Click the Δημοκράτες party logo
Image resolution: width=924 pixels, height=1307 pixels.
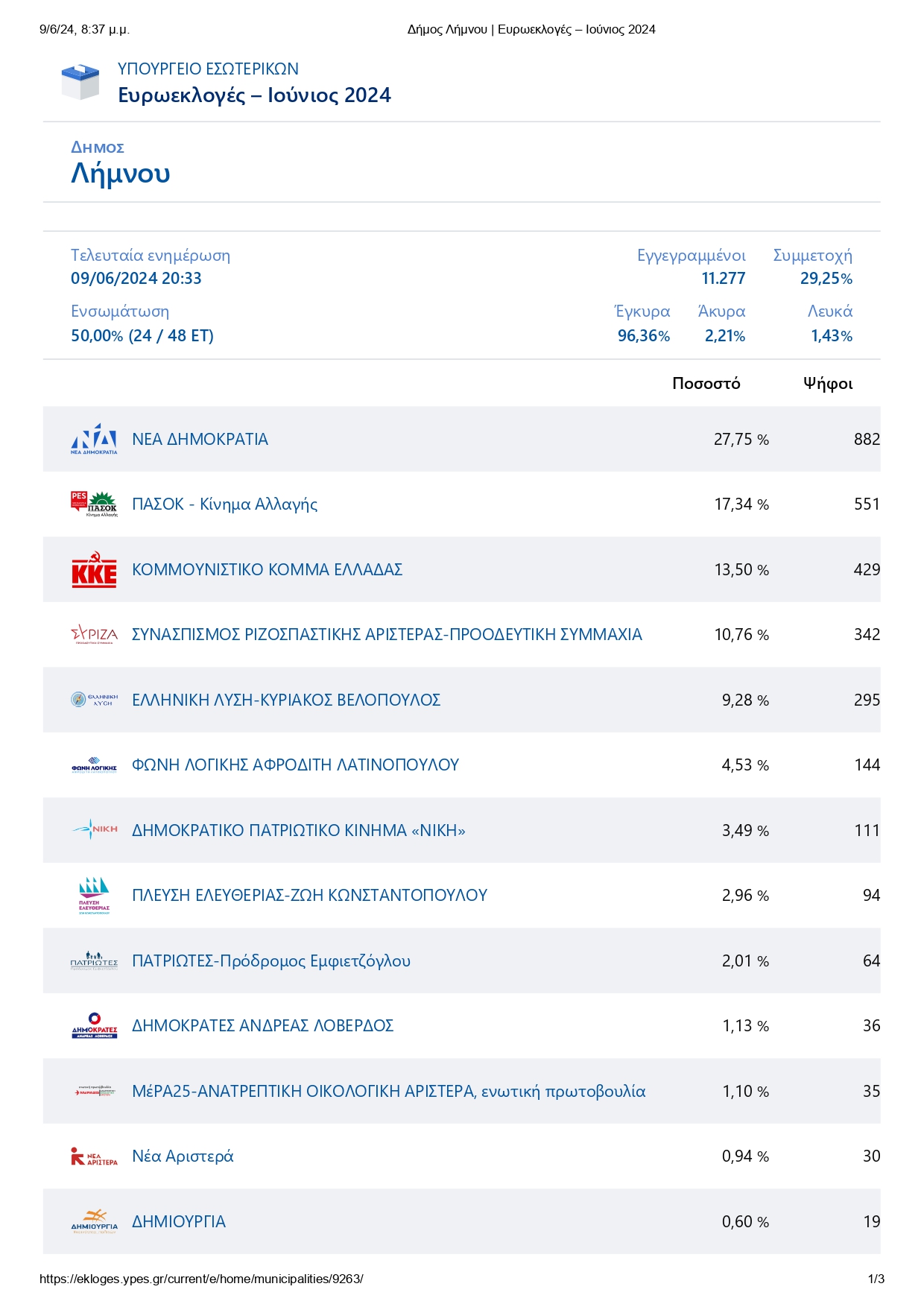pyautogui.click(x=94, y=1026)
